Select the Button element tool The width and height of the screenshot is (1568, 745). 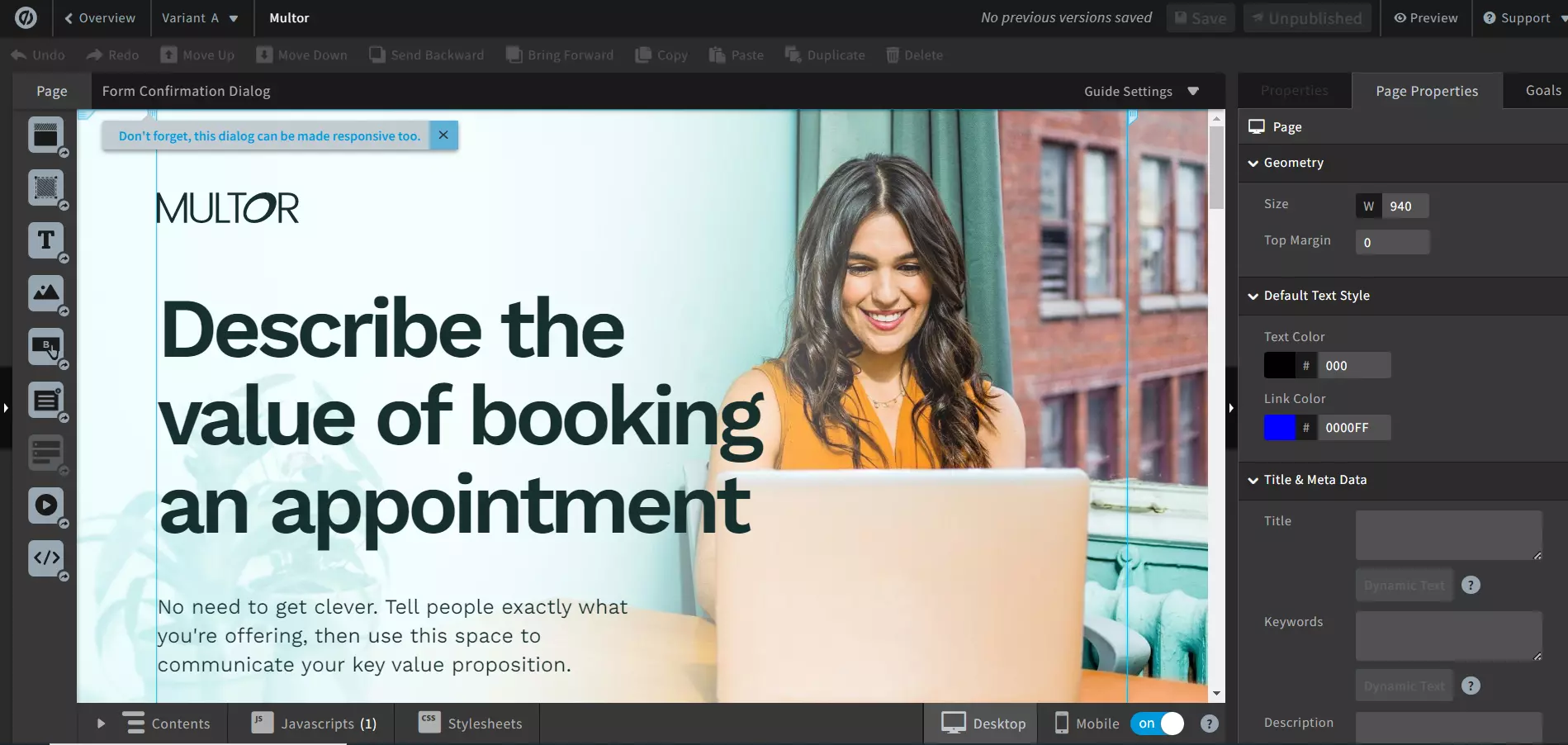click(x=46, y=346)
